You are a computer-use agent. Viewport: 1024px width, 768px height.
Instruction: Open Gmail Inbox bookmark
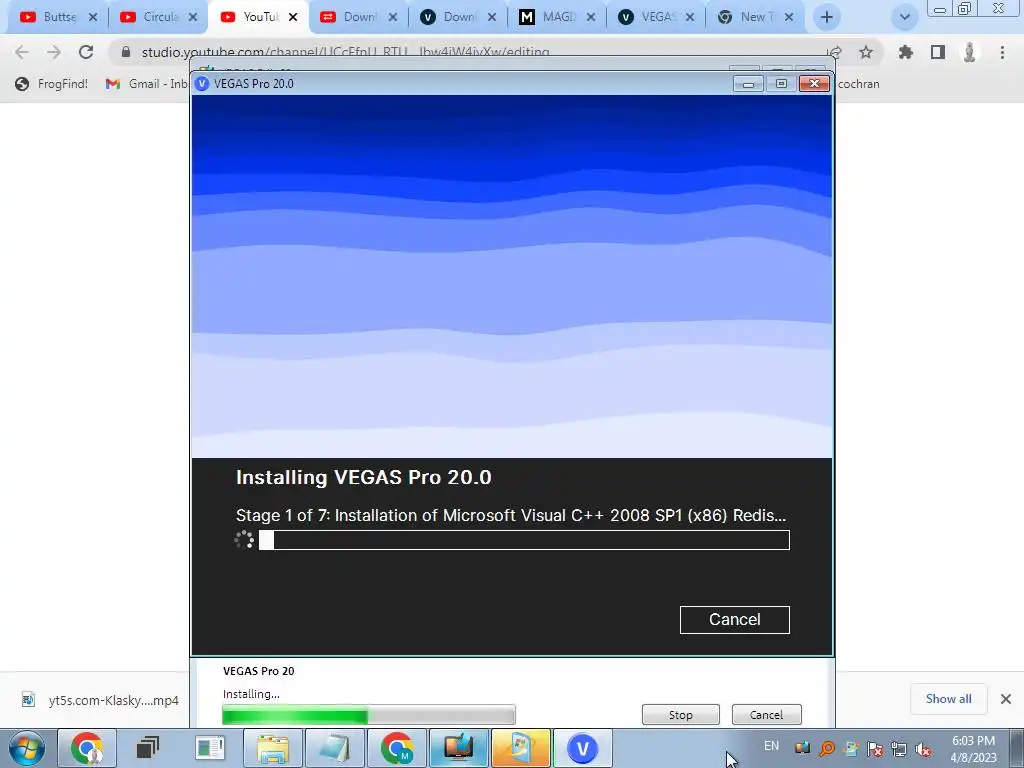click(x=148, y=84)
